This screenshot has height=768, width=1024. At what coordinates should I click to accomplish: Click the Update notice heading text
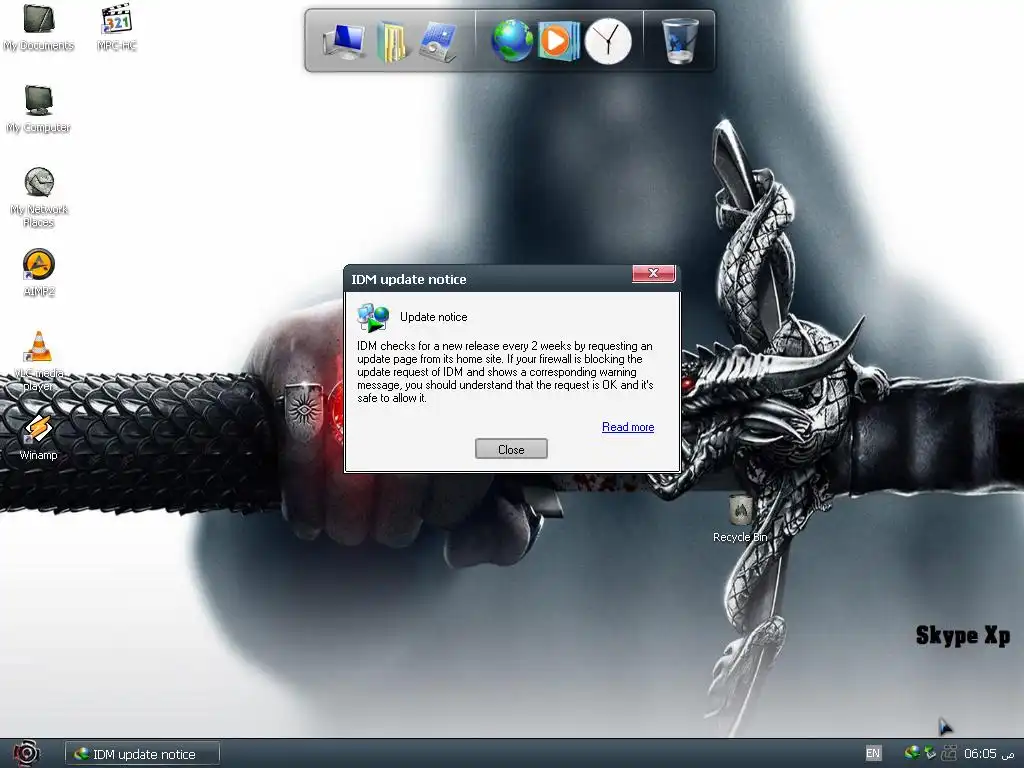point(434,317)
